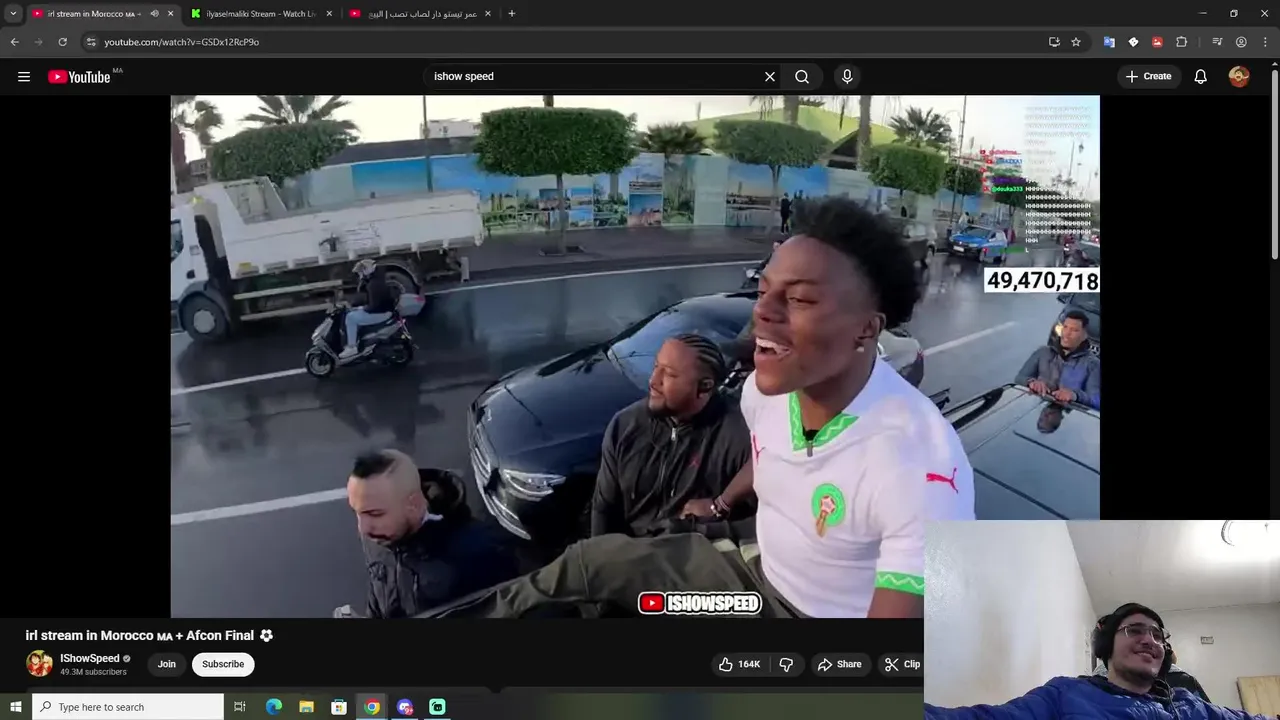
Task: Open the Extensions puzzle-piece menu
Action: tap(1181, 42)
